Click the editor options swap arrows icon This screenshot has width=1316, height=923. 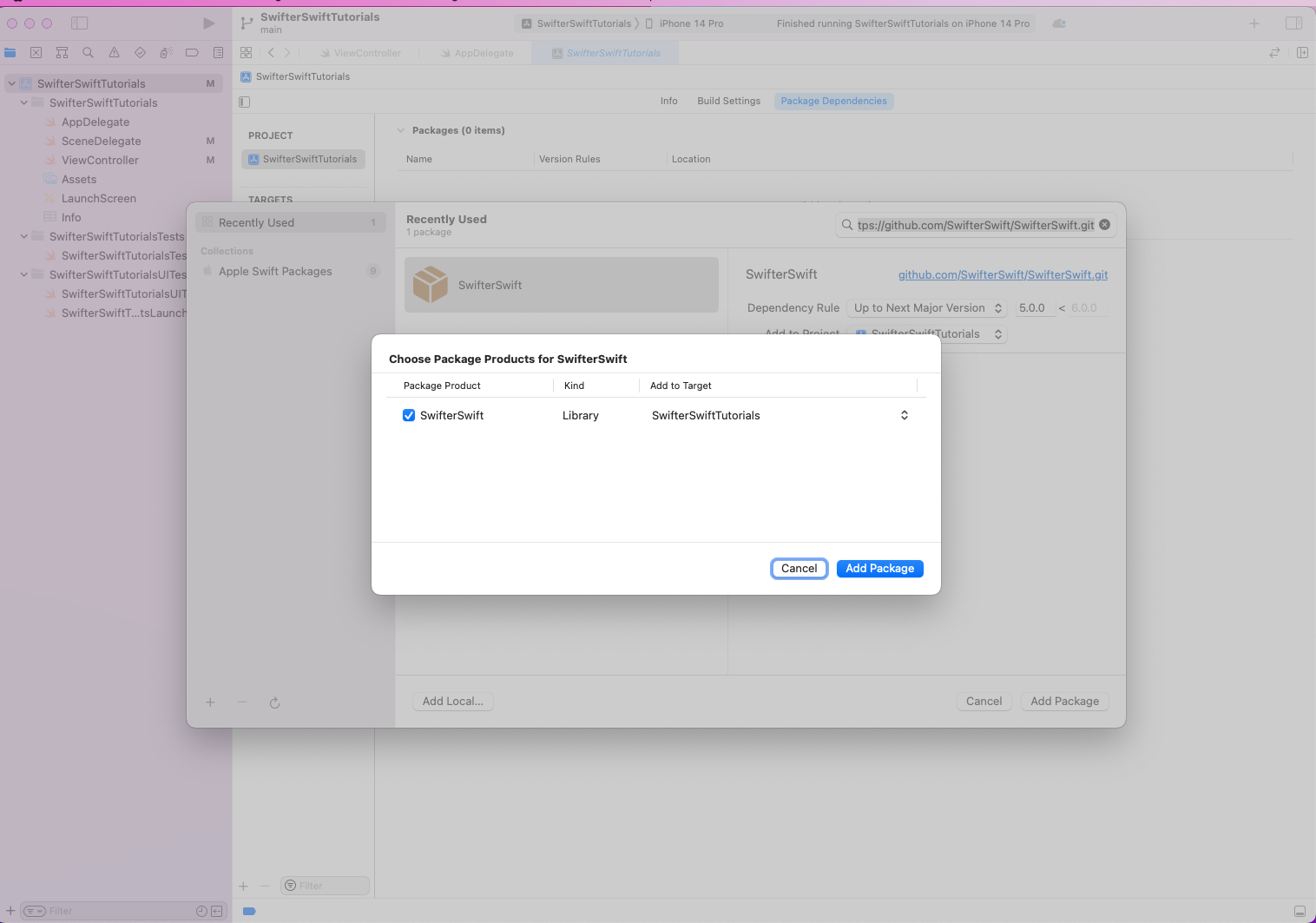(x=1274, y=53)
